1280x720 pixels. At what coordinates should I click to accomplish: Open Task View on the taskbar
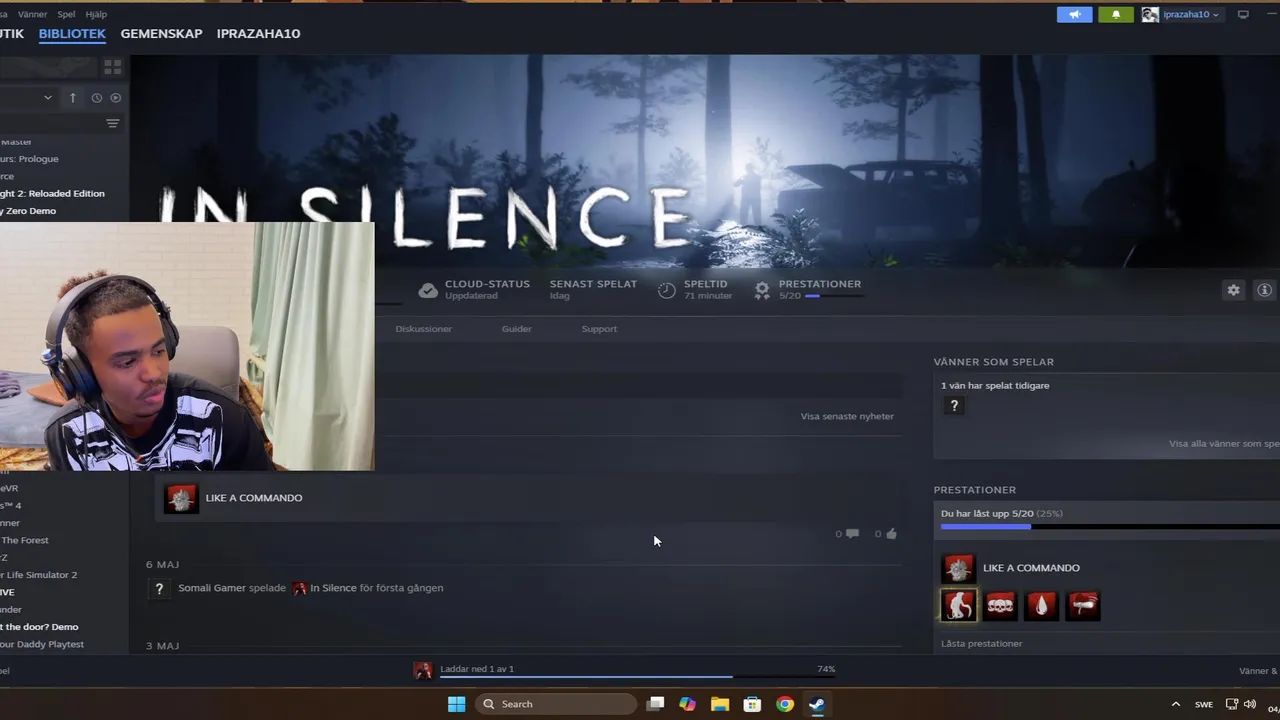coord(655,704)
